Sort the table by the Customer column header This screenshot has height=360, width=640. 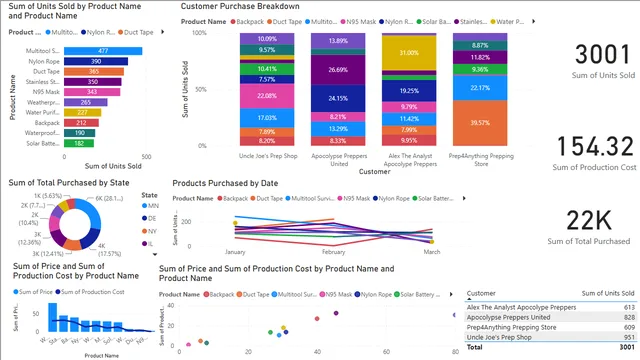click(x=481, y=293)
